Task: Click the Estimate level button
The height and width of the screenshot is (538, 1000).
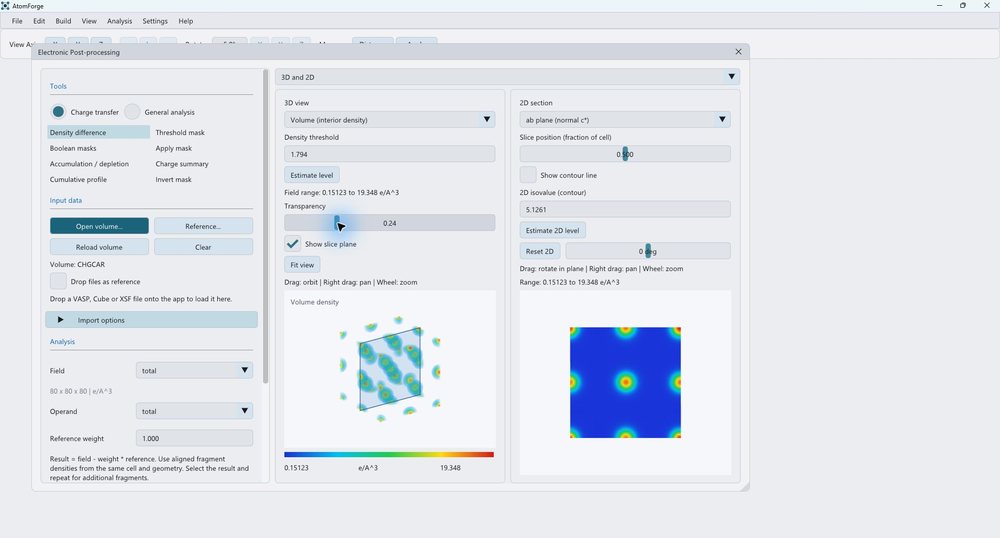Action: (x=312, y=175)
